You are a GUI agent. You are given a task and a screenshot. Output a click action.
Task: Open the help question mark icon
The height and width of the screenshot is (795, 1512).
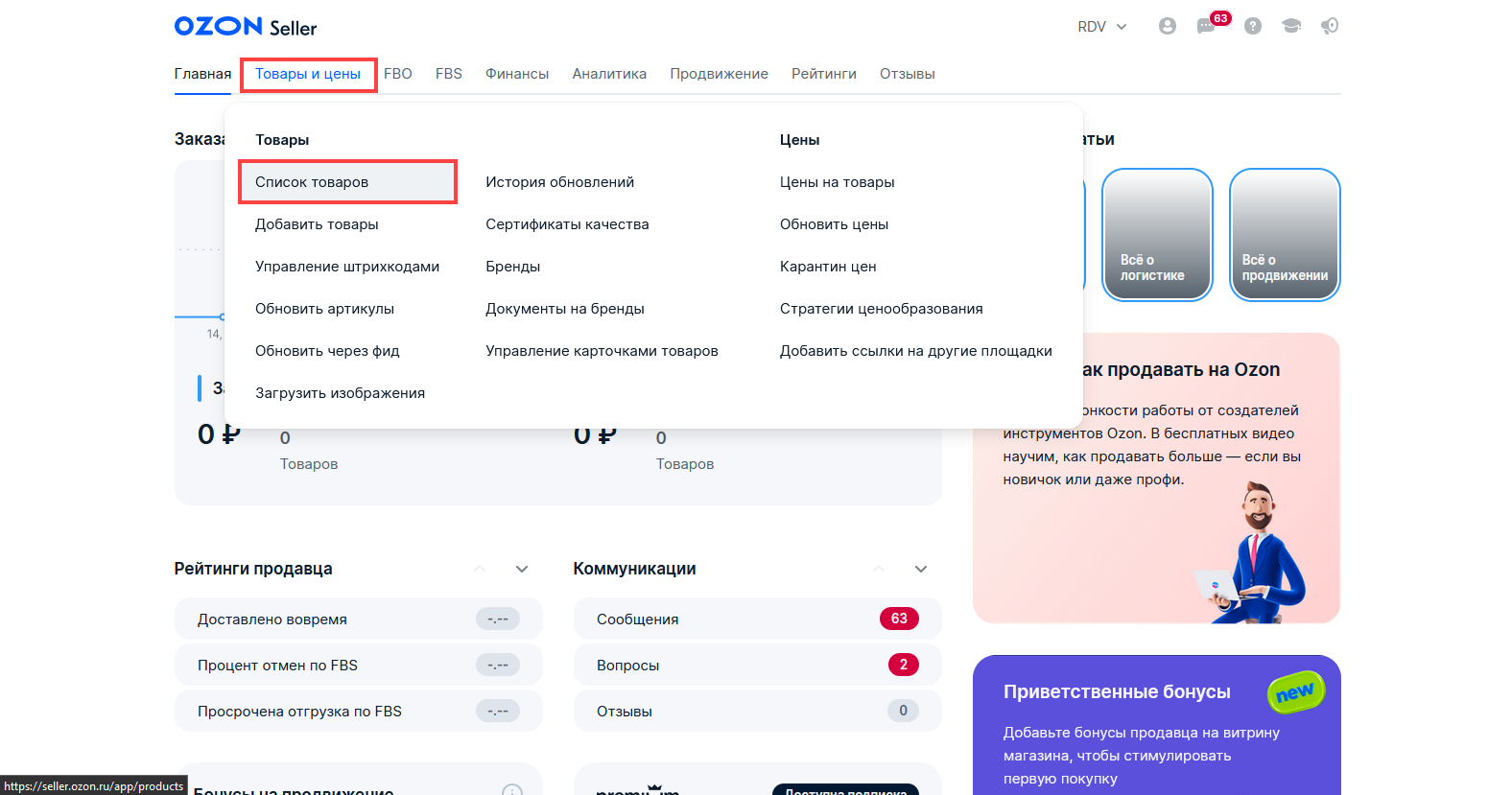(1252, 26)
